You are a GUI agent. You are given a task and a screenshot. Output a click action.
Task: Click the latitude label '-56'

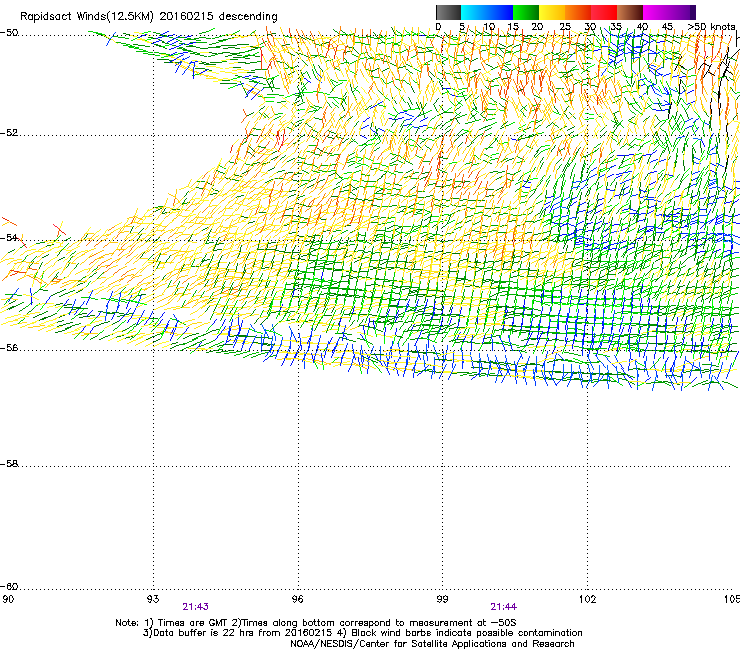click(9, 347)
